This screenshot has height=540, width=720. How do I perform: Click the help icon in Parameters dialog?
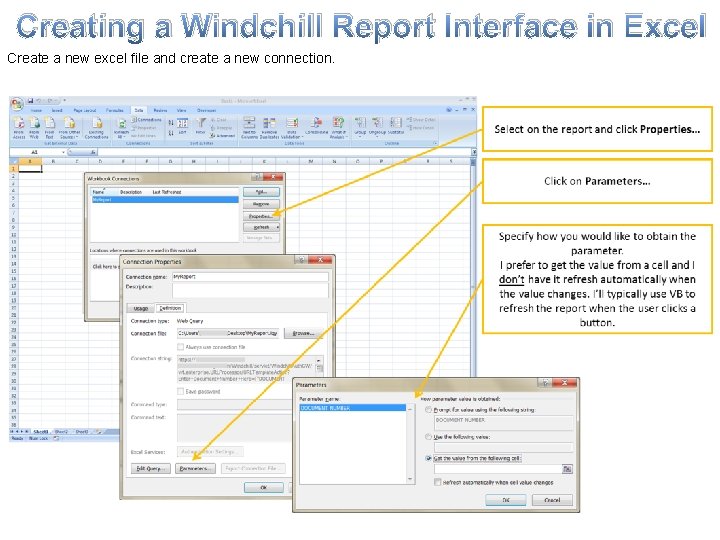pos(546,382)
